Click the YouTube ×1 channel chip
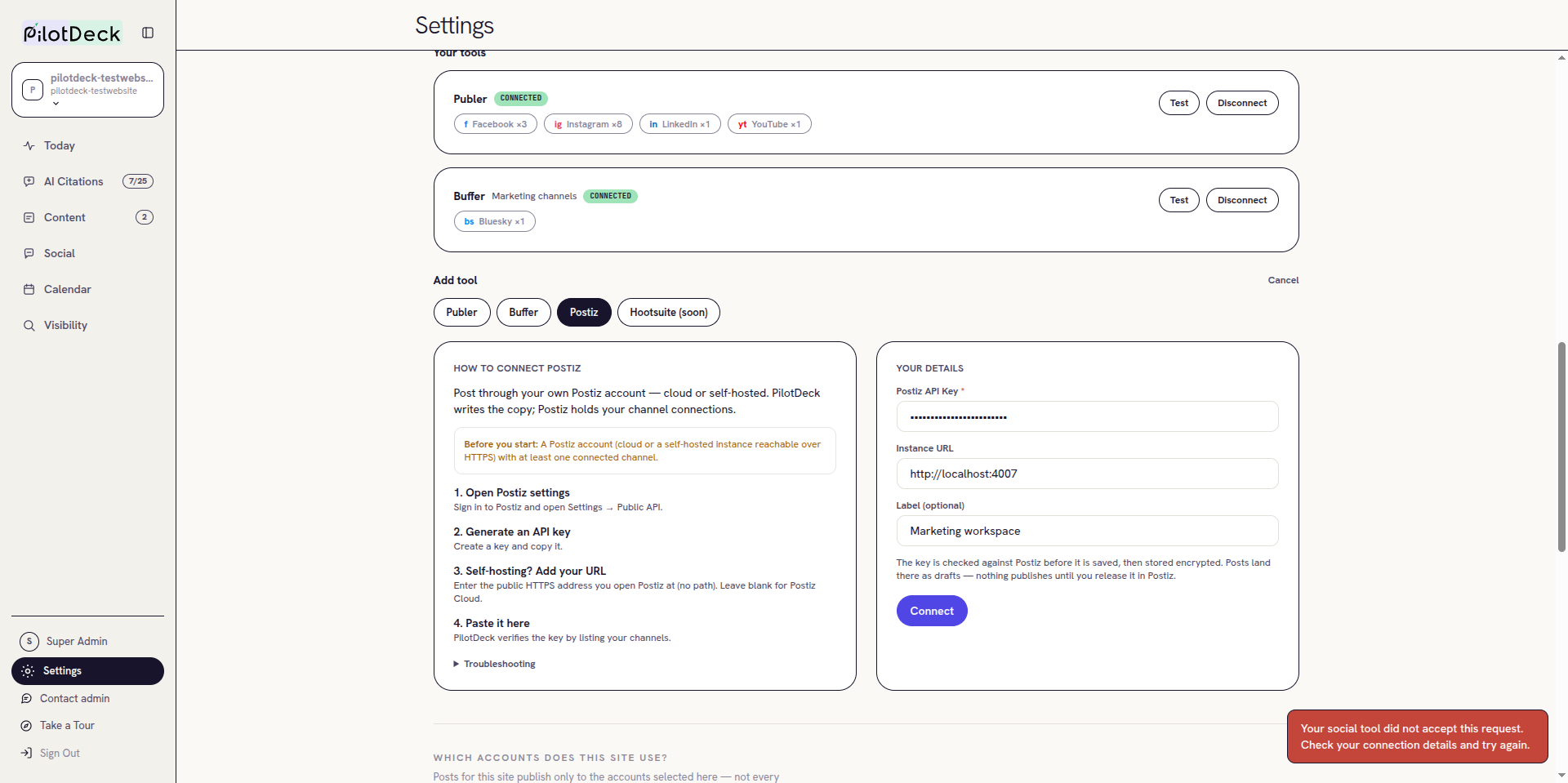The image size is (1568, 783). click(x=769, y=124)
